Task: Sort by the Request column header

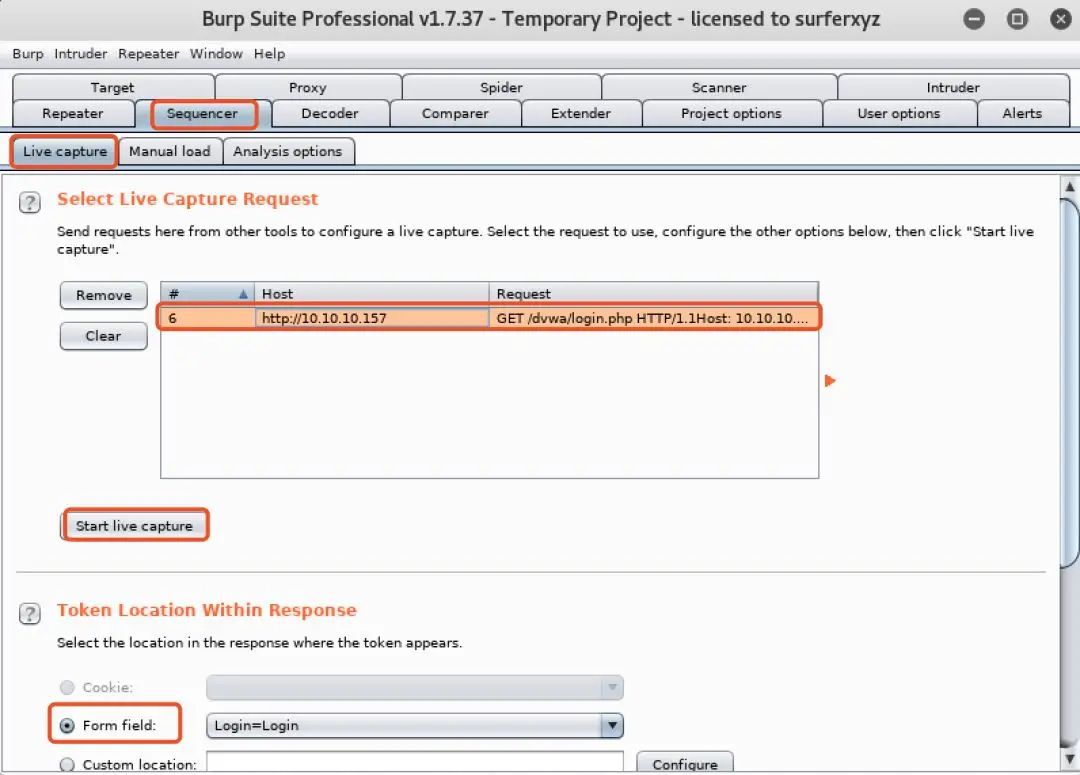Action: (654, 294)
